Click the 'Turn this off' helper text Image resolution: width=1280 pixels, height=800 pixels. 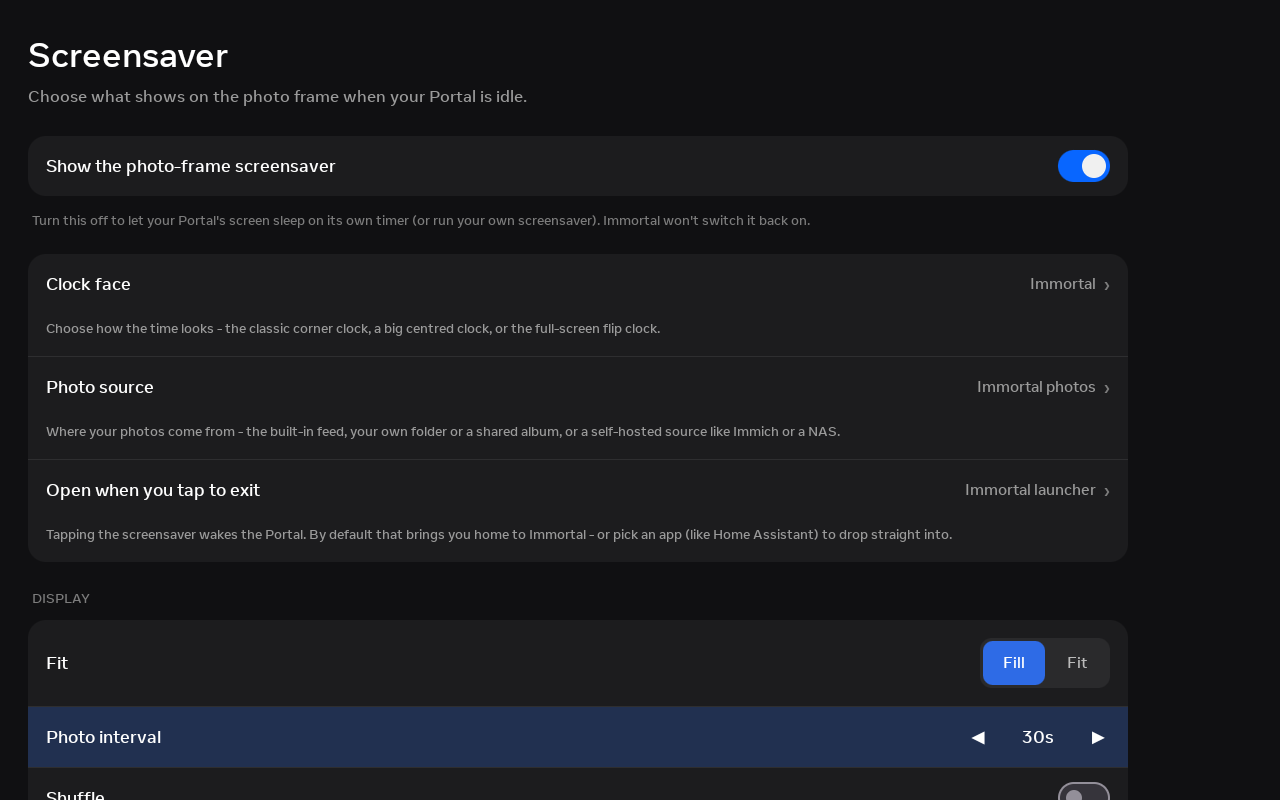pos(421,220)
